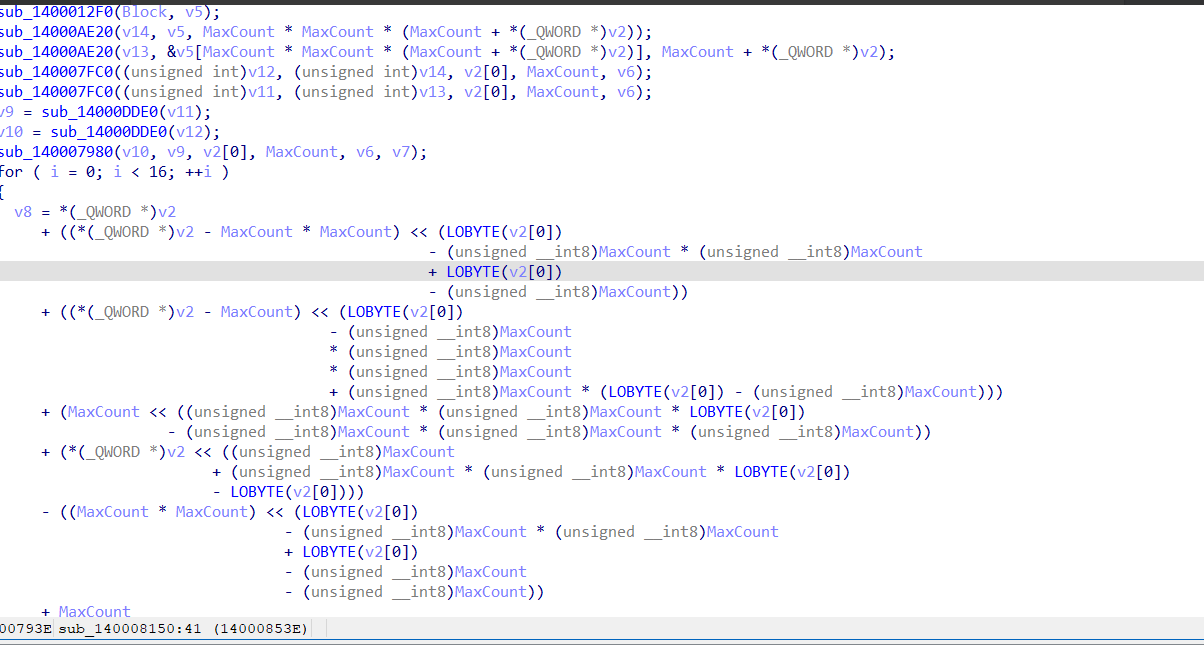Click status bar location sub_140008150:41

[x=130, y=629]
